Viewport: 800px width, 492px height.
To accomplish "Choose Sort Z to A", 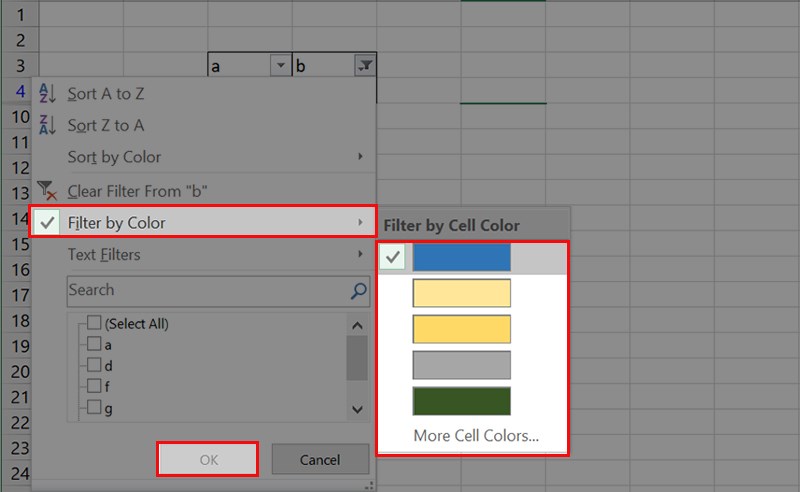I will [203, 125].
